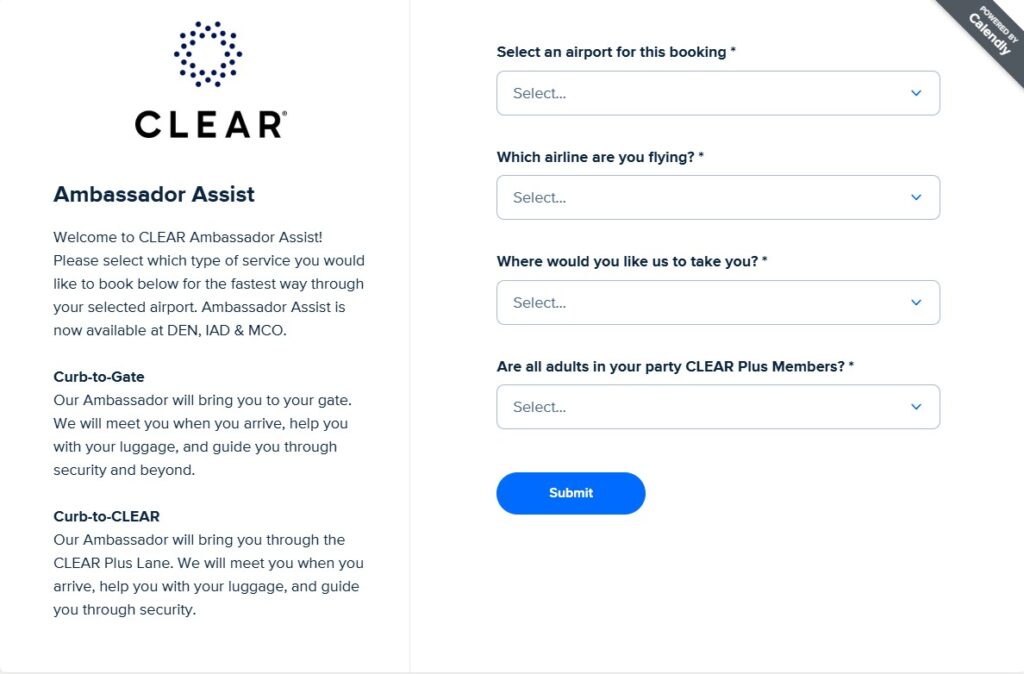Click the Submit button
Viewport: 1024px width, 674px height.
coord(570,493)
